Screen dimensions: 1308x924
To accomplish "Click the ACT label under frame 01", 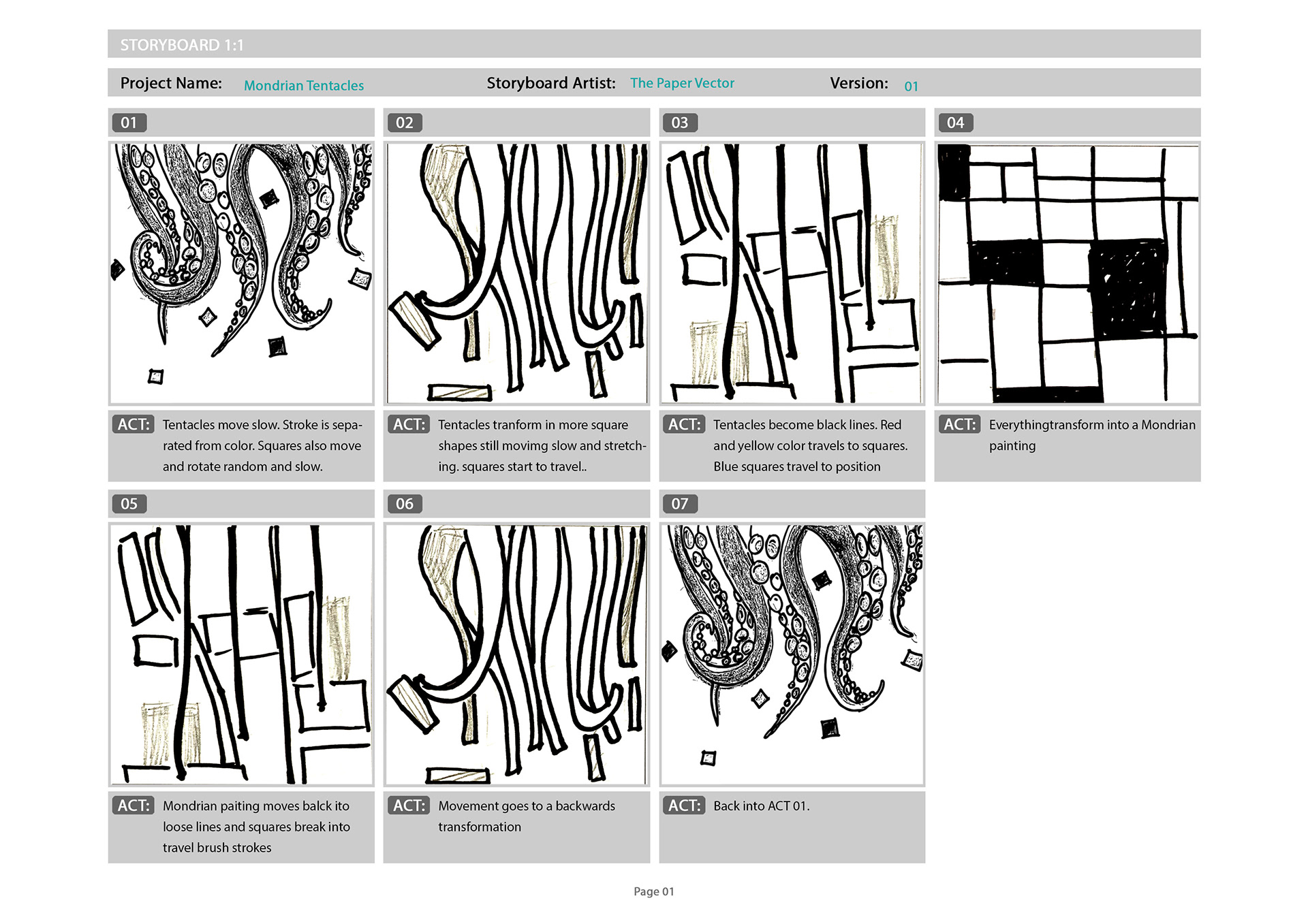I will [x=134, y=424].
